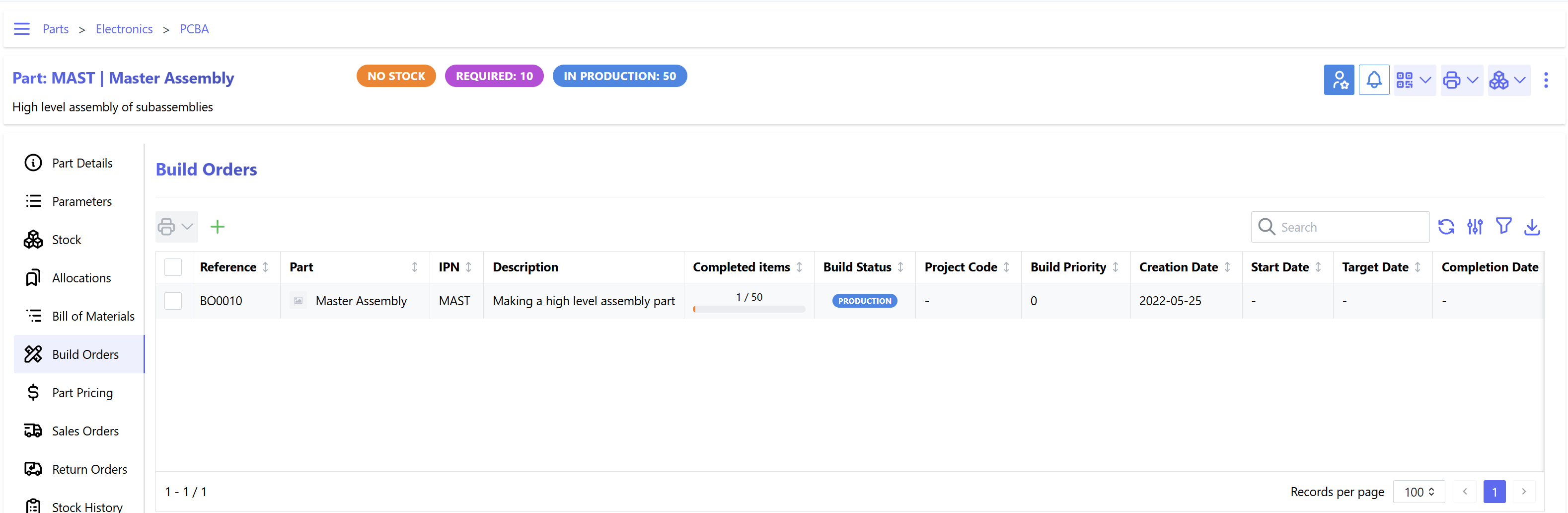Viewport: 1568px width, 513px height.
Task: Open the Part Pricing panel
Action: pyautogui.click(x=82, y=392)
